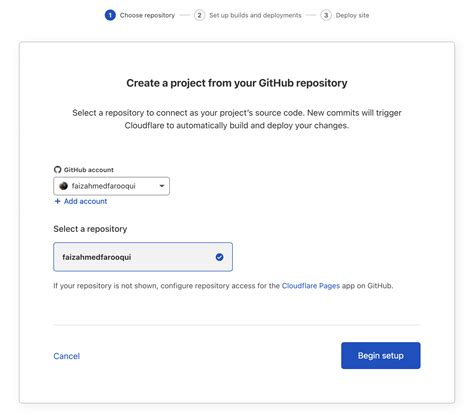Click the 'Create a project from your GitHub repository' title
The height and width of the screenshot is (415, 474).
237,83
